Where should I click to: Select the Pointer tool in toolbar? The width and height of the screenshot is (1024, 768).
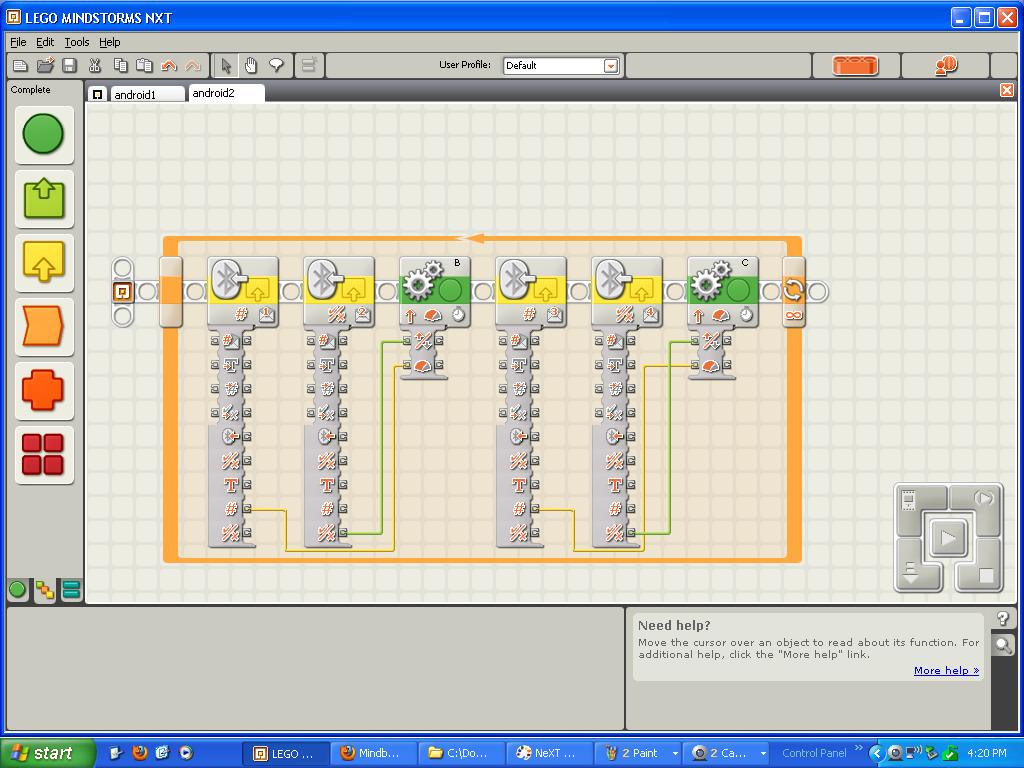tap(226, 66)
